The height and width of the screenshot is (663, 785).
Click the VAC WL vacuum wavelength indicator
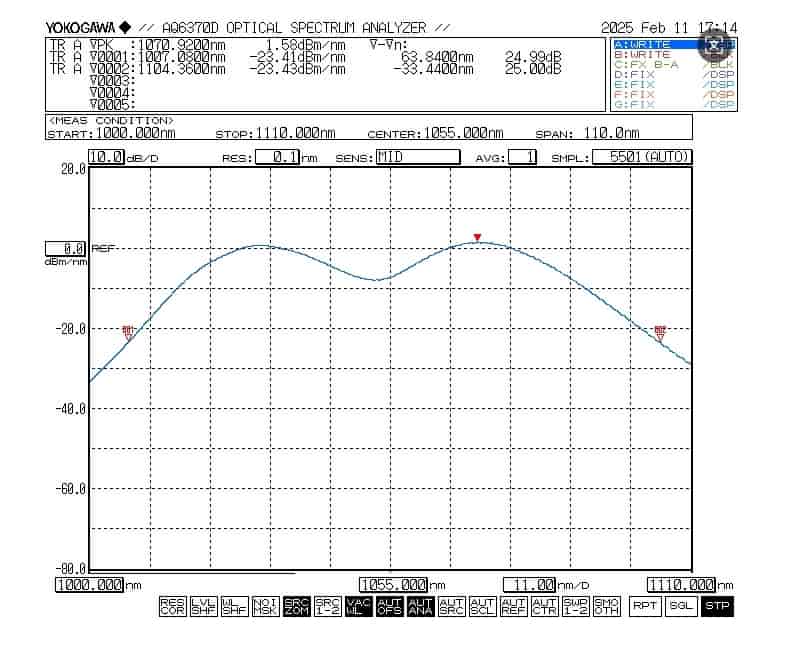(358, 605)
